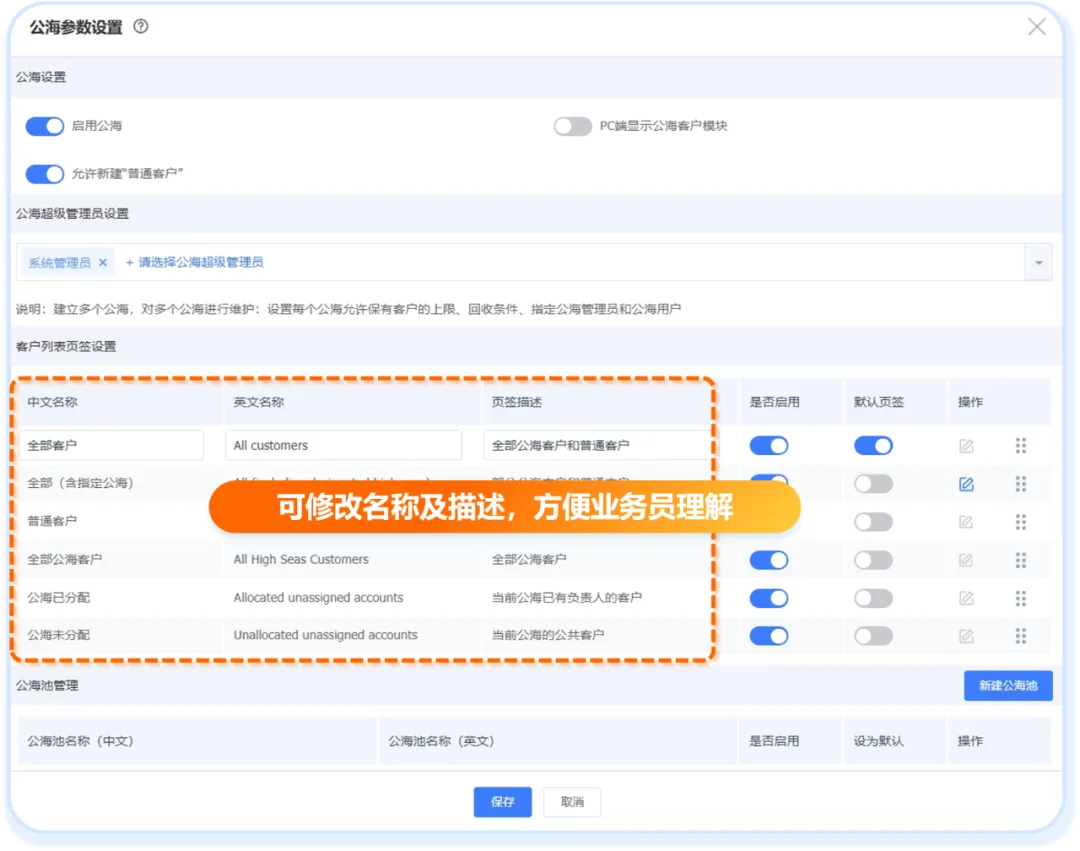Remove the 系统管理员 tag using its X

click(103, 263)
